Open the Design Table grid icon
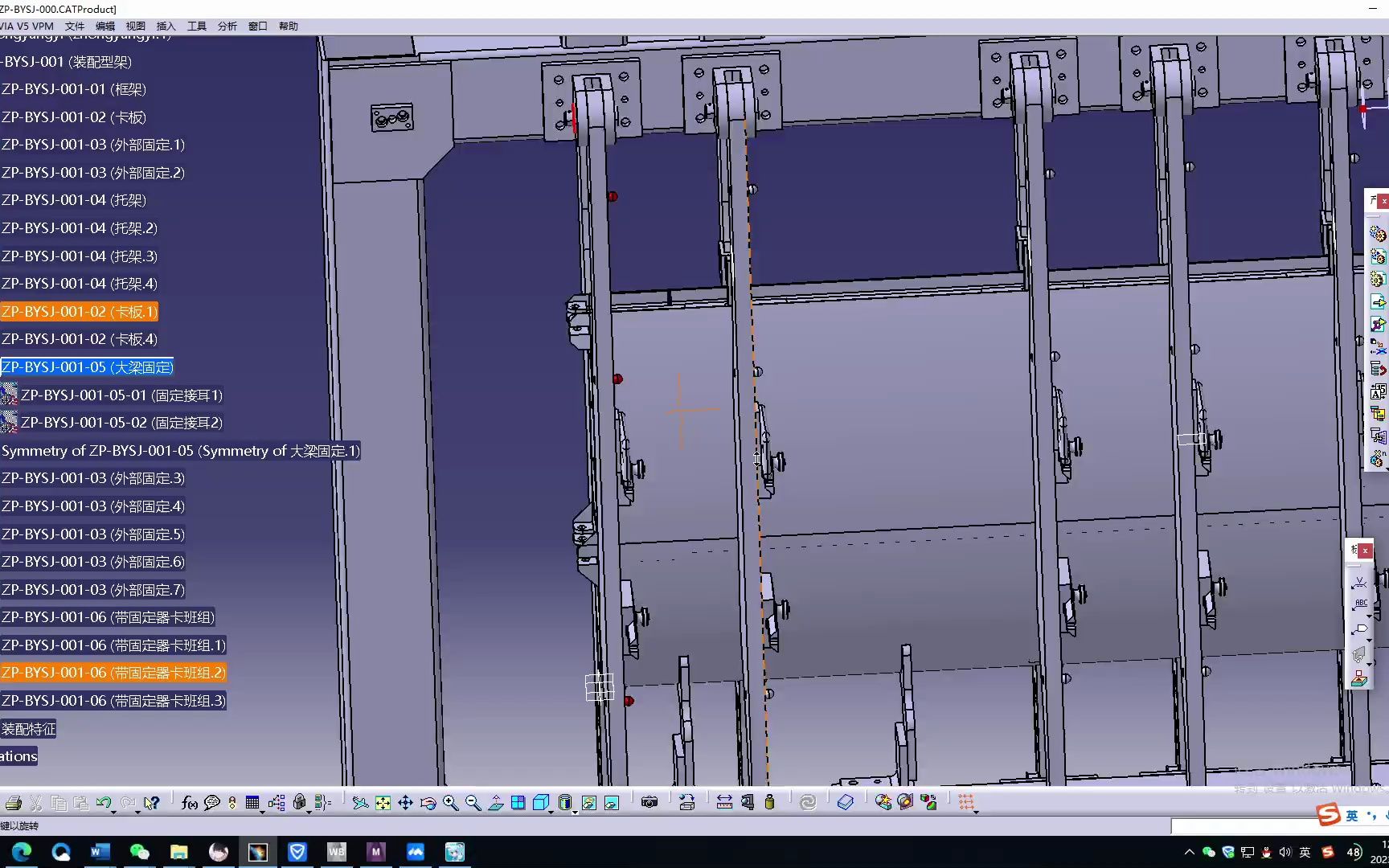 [252, 802]
